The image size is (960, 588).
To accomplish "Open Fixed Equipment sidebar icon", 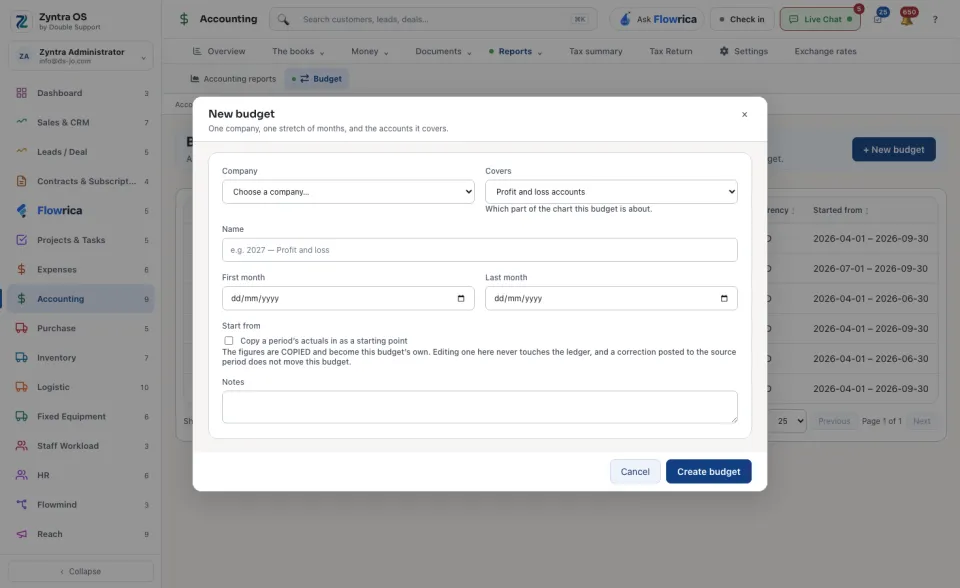I will click(21, 416).
